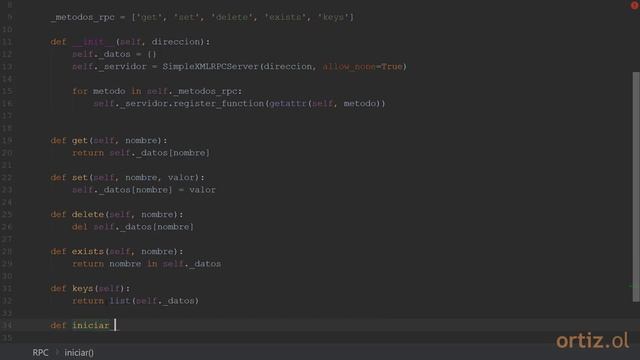Click the iniciar method name

[x=91, y=325]
